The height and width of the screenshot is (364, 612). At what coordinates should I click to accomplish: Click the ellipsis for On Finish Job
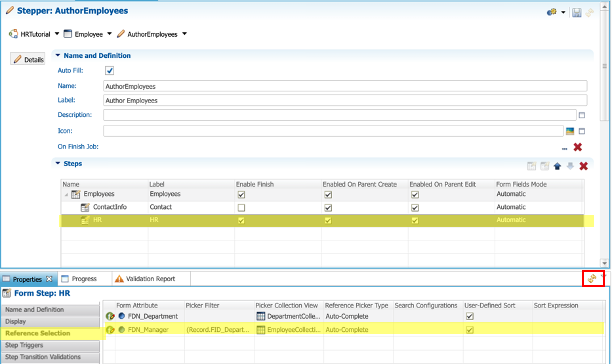tap(564, 148)
